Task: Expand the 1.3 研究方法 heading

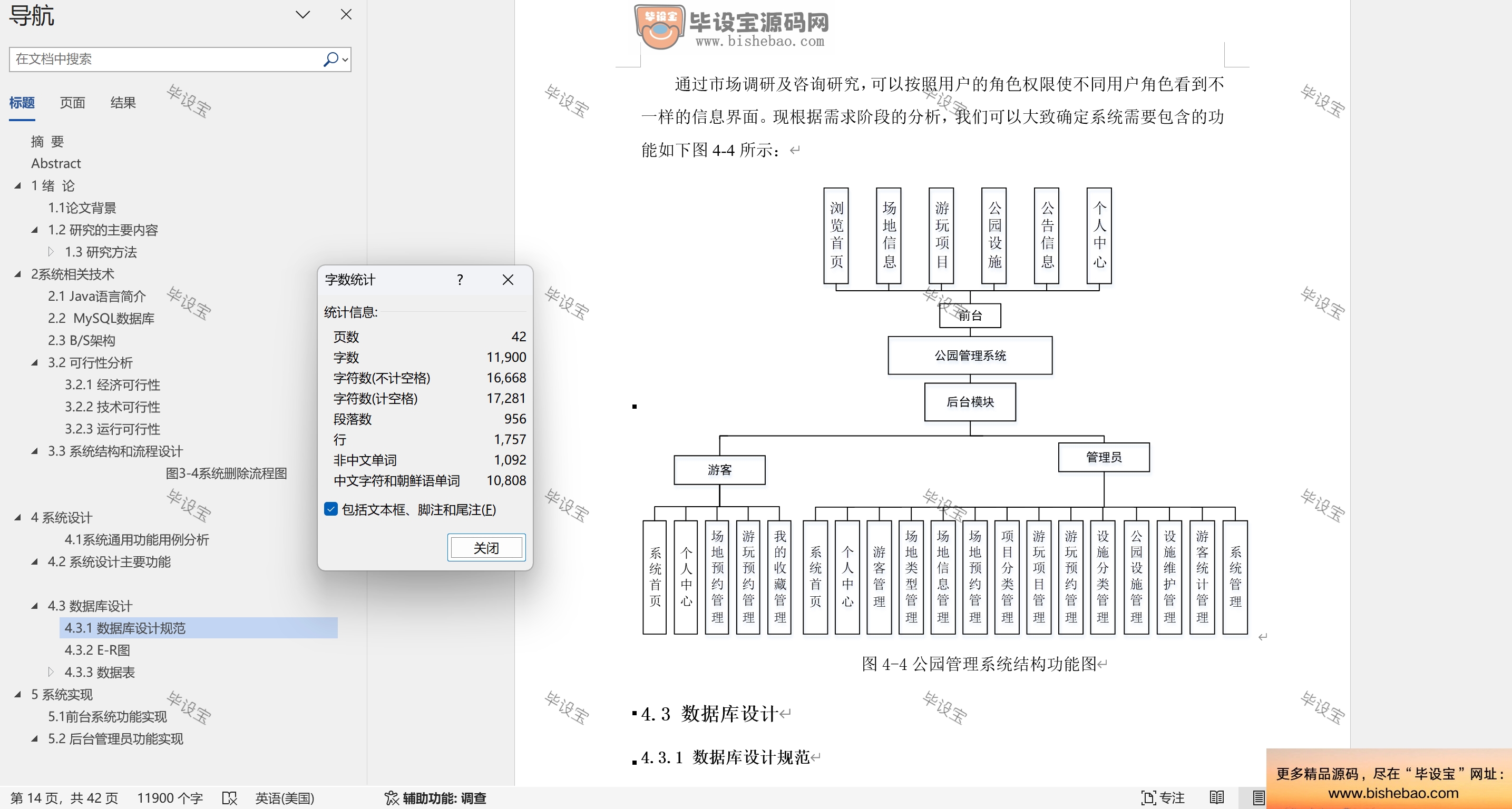Action: tap(51, 252)
